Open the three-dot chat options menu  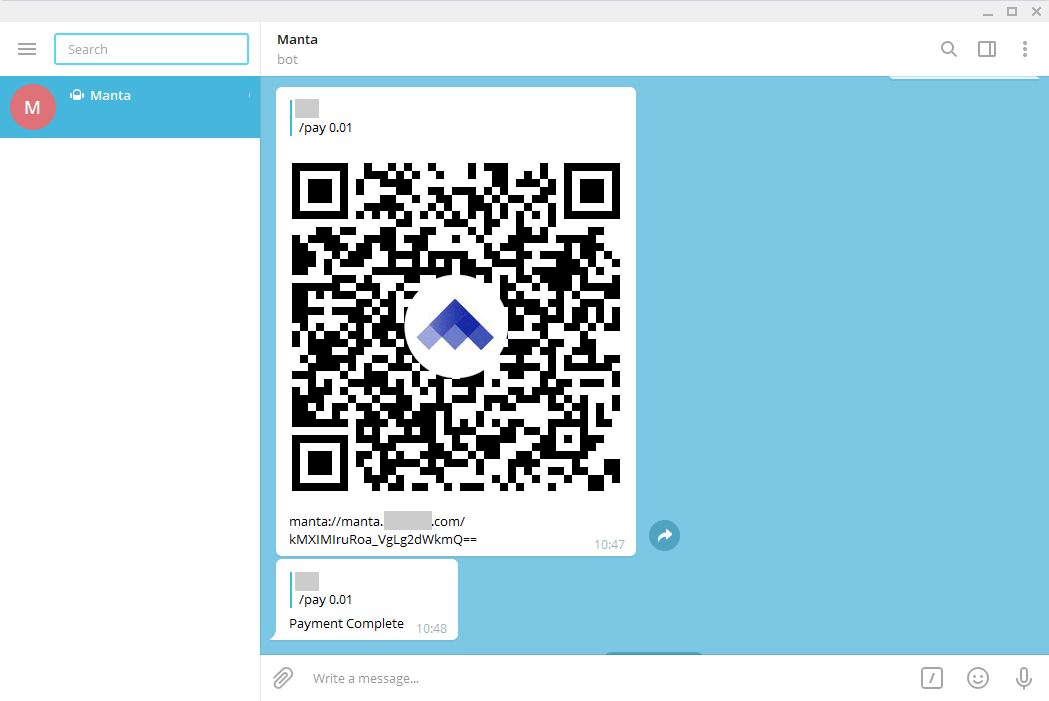pos(1024,49)
